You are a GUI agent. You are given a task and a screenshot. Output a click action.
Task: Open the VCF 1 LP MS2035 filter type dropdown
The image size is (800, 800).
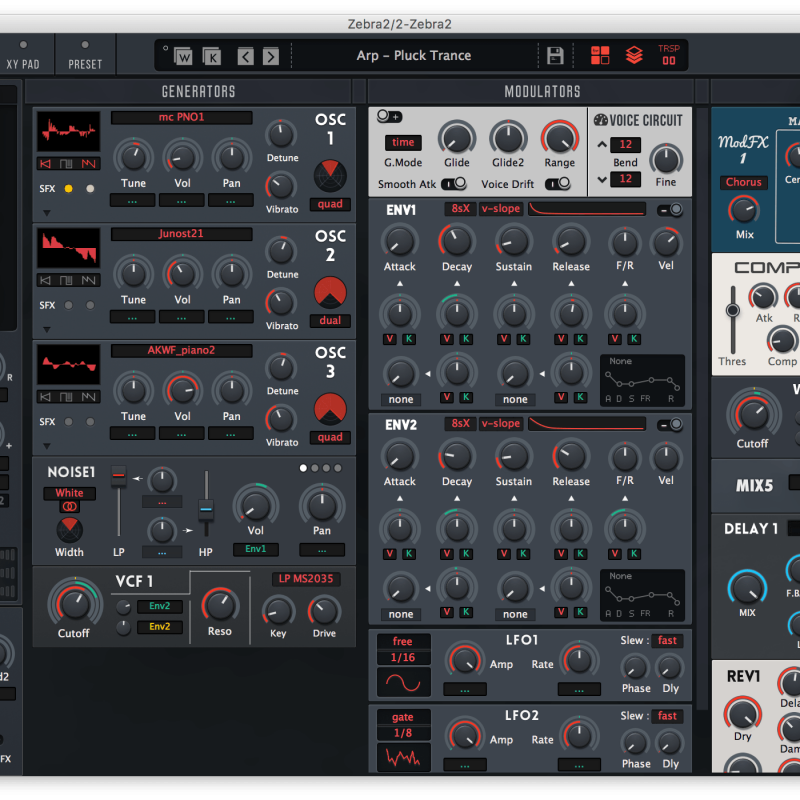[306, 579]
